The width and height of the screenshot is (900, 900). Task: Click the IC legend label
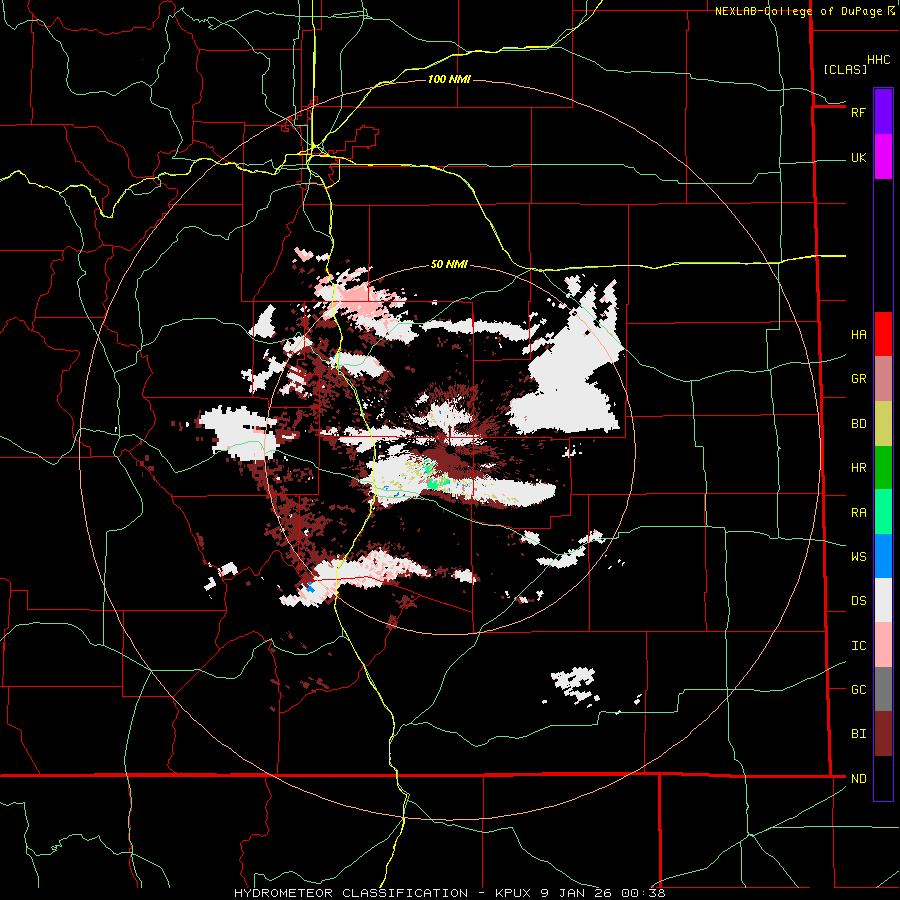[x=858, y=646]
